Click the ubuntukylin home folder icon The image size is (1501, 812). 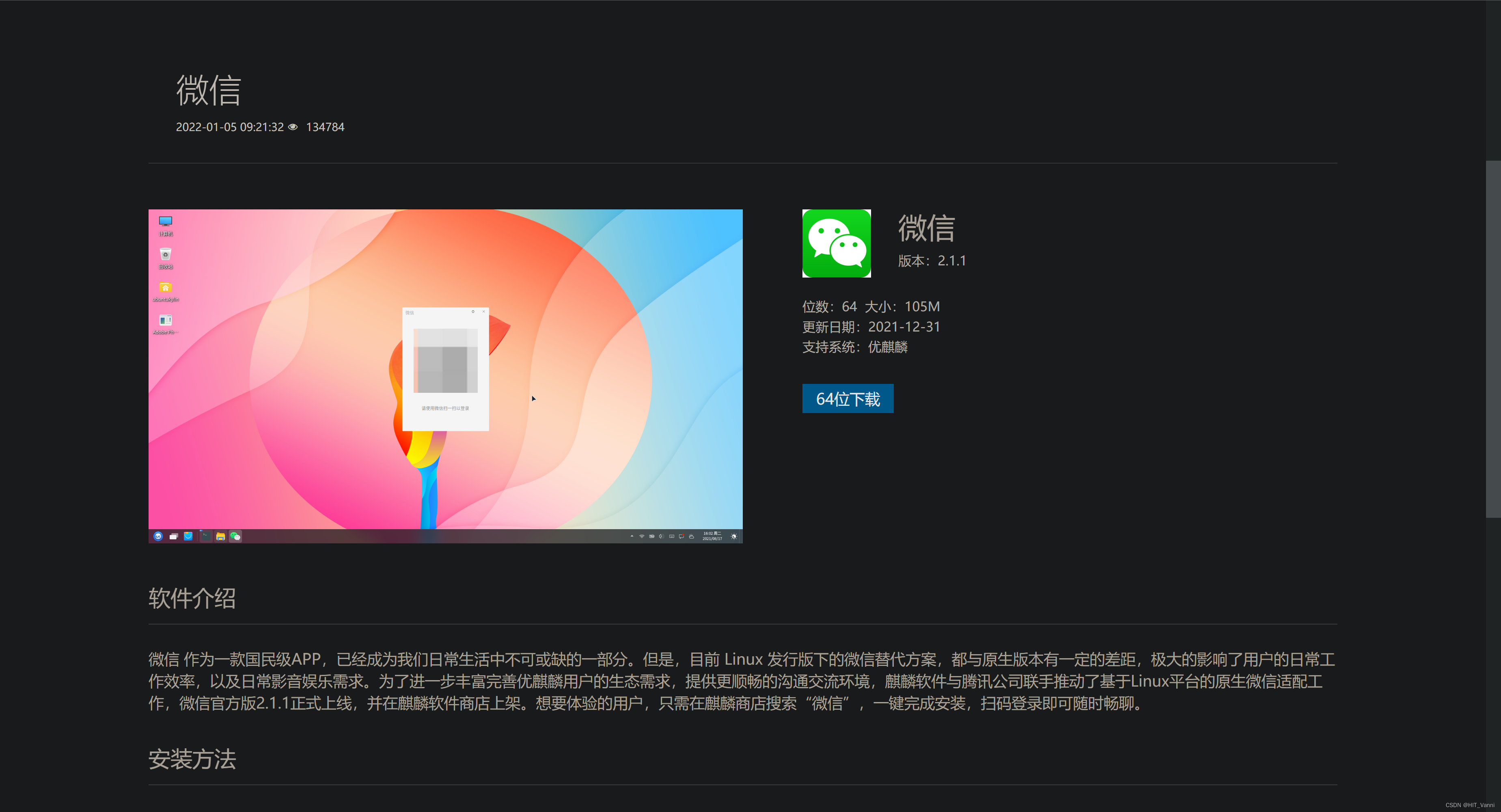[x=166, y=288]
